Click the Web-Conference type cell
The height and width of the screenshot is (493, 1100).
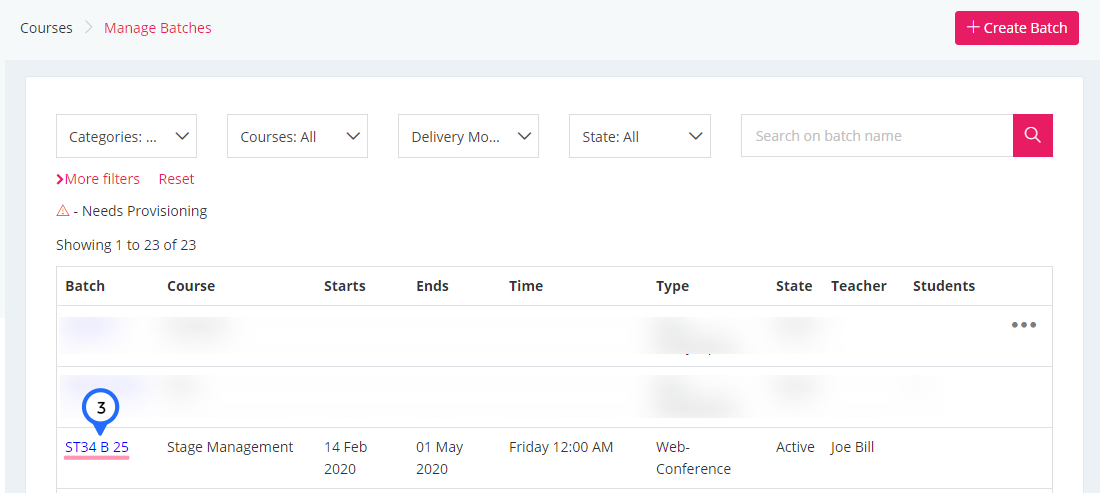pyautogui.click(x=693, y=457)
